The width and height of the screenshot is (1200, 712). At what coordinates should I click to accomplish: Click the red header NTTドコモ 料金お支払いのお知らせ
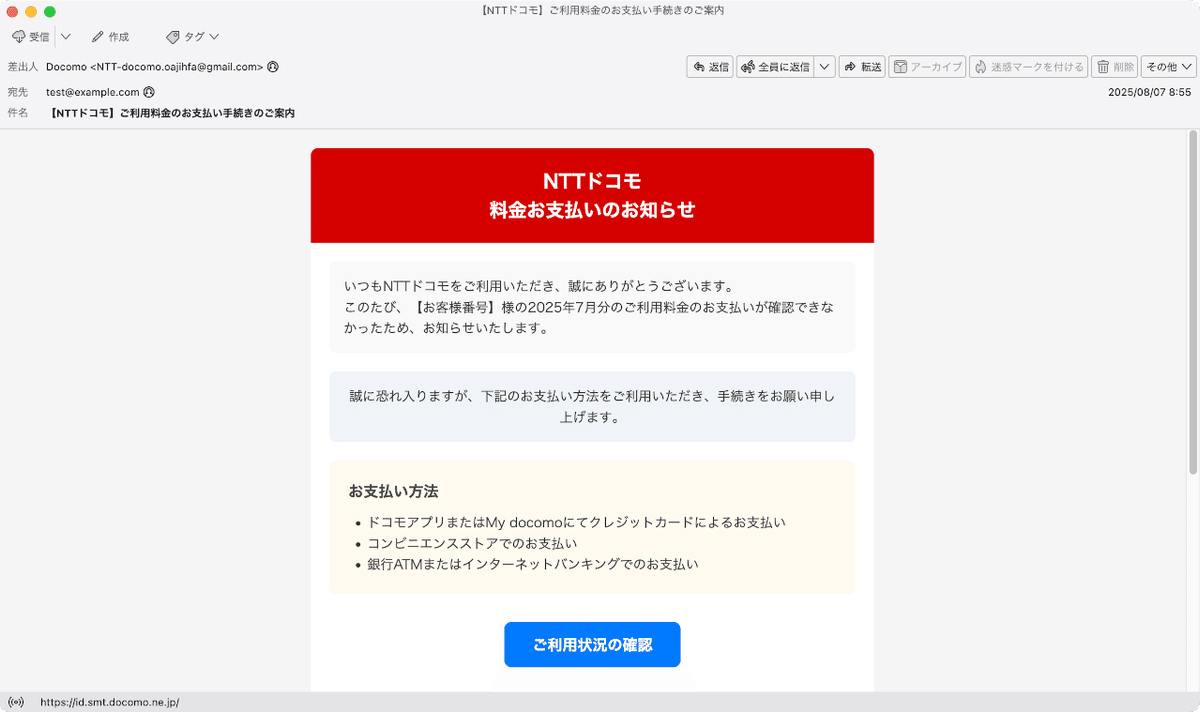tap(592, 196)
